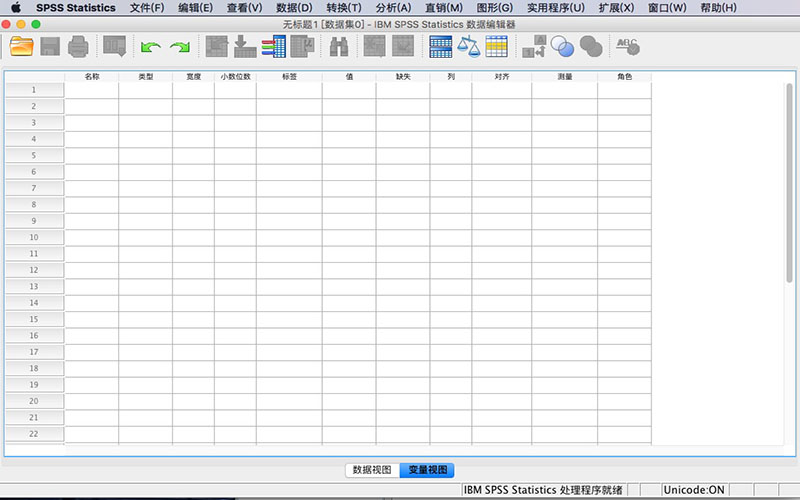Open the Variables info icon
800x500 pixels.
click(274, 46)
